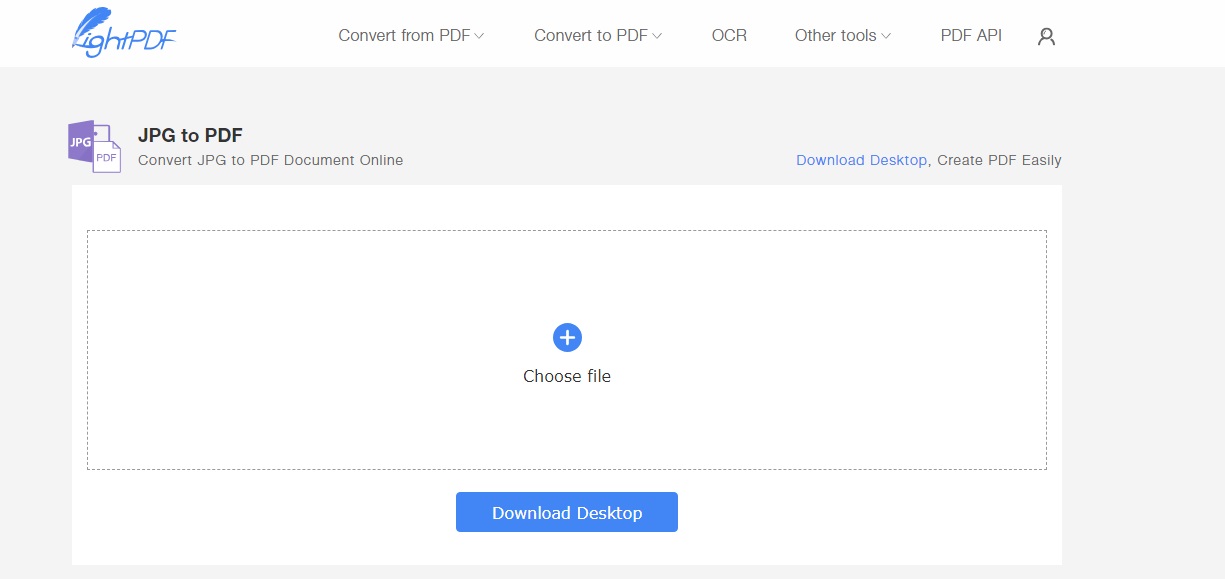This screenshot has height=579, width=1225.
Task: Open the Convert from PDF menu
Action: [404, 35]
